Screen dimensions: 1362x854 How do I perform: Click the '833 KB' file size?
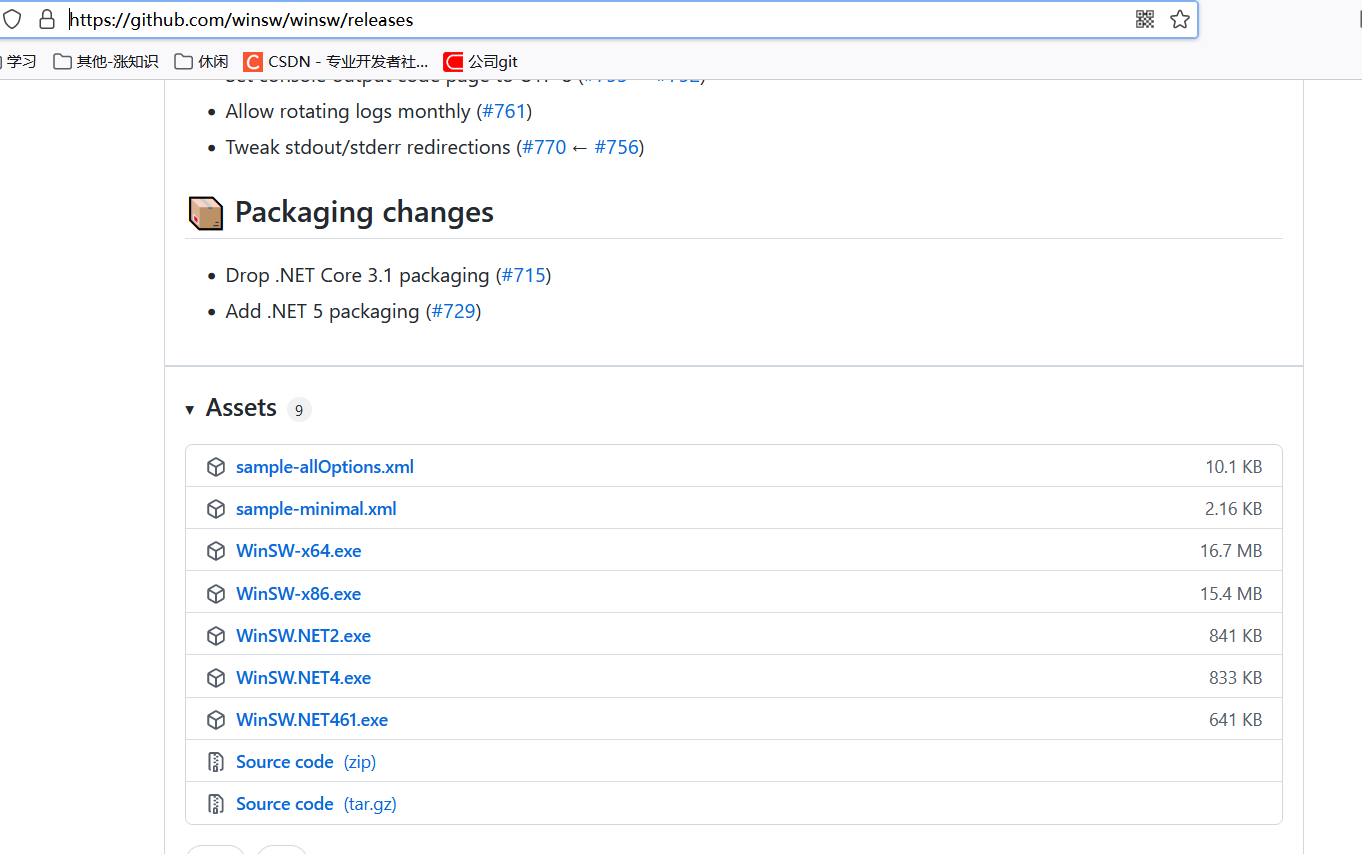(x=1236, y=678)
